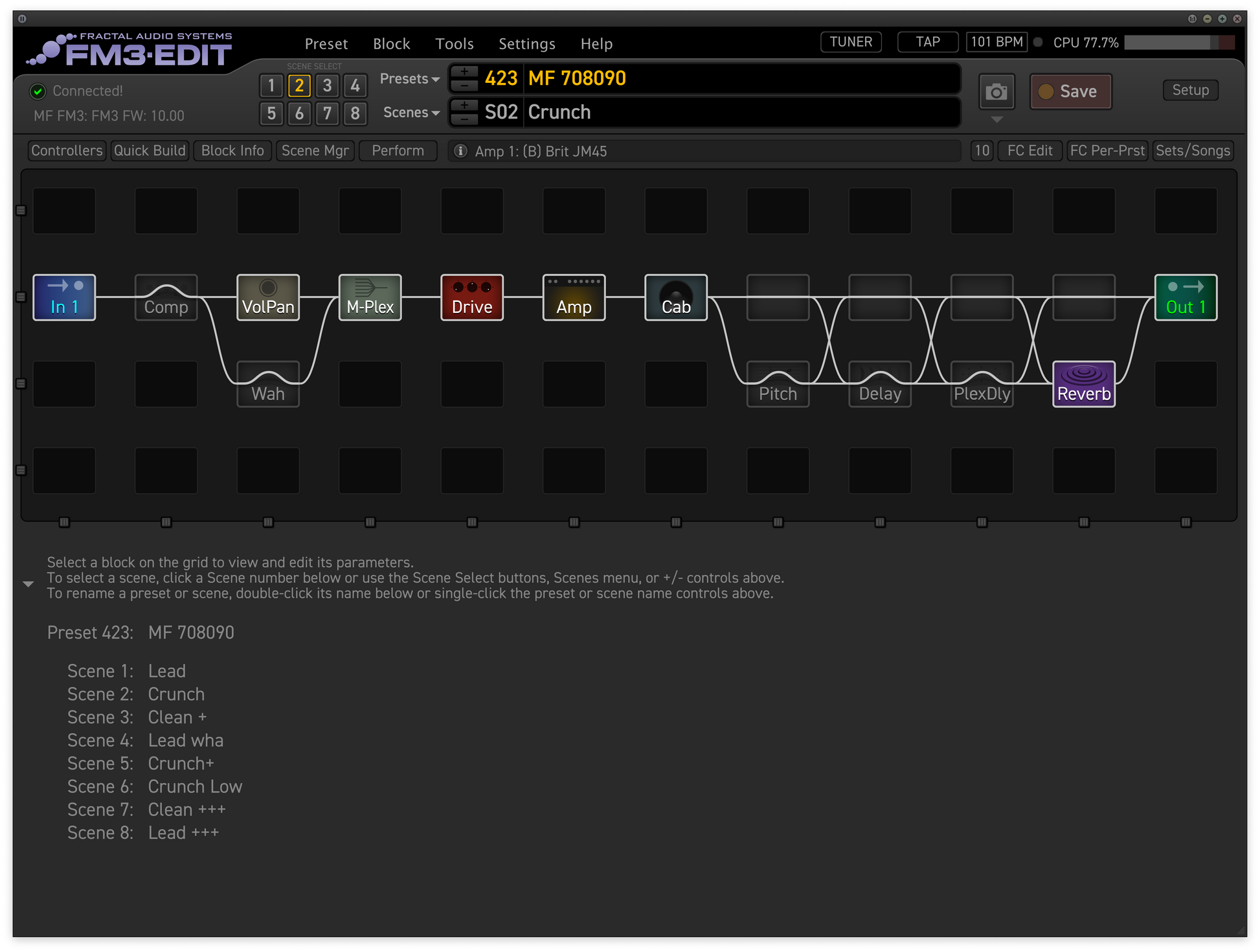Screen dimensions: 1260x952
Task: Select the Cab block
Action: tap(675, 297)
